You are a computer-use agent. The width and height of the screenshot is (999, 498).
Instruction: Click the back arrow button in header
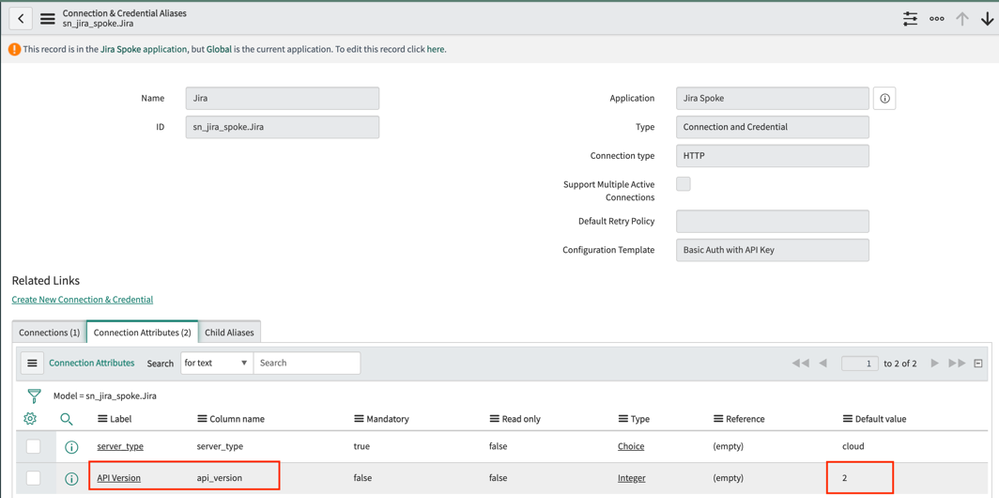pyautogui.click(x=21, y=18)
